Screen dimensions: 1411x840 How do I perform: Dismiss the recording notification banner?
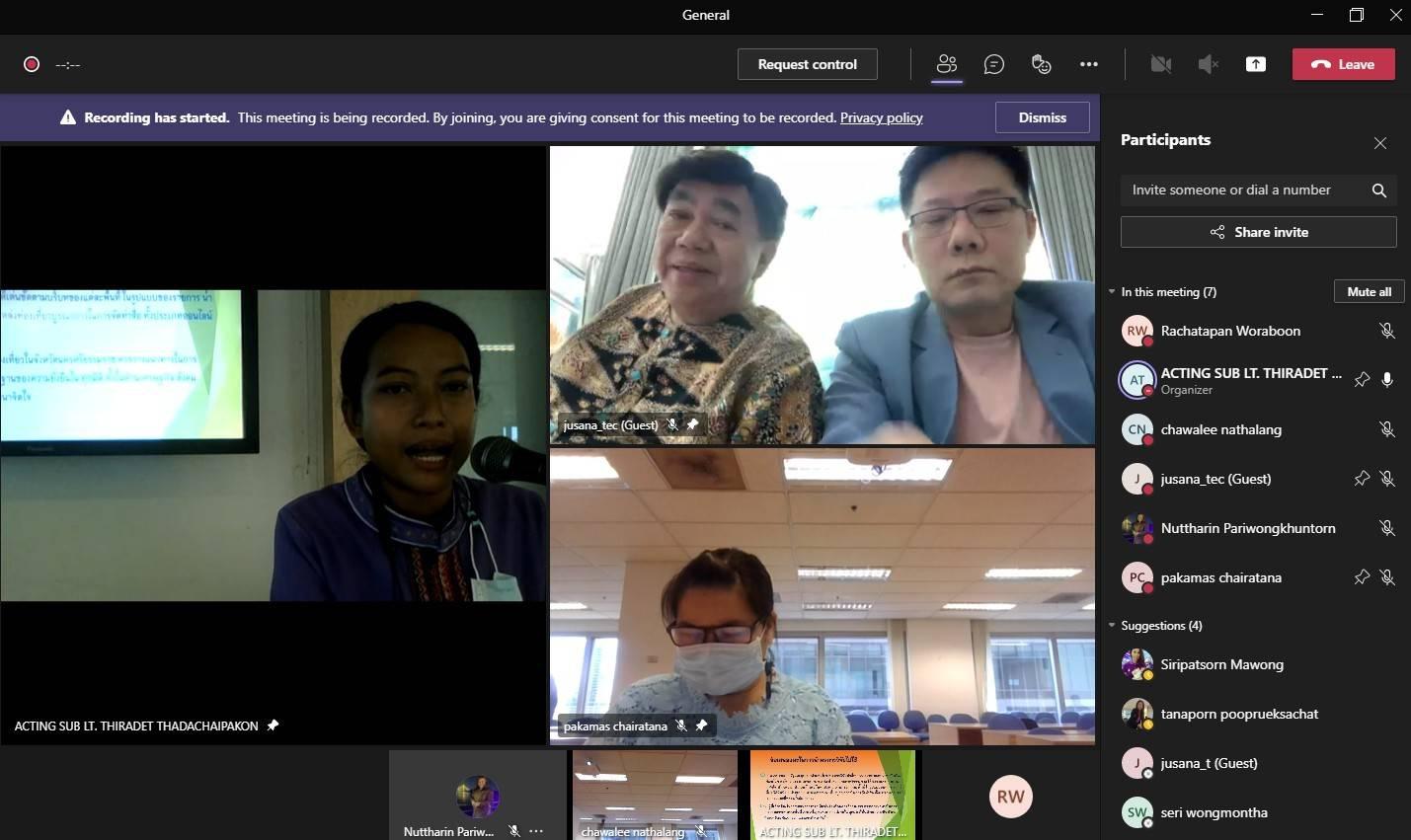(x=1043, y=117)
